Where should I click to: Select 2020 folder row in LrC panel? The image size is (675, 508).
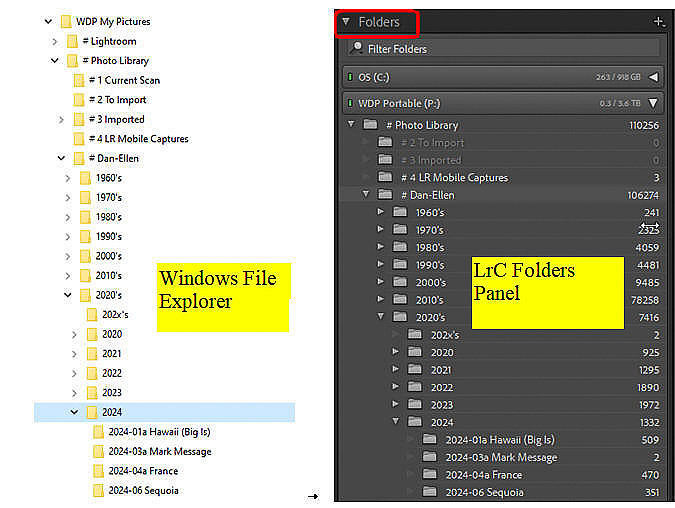(501, 352)
